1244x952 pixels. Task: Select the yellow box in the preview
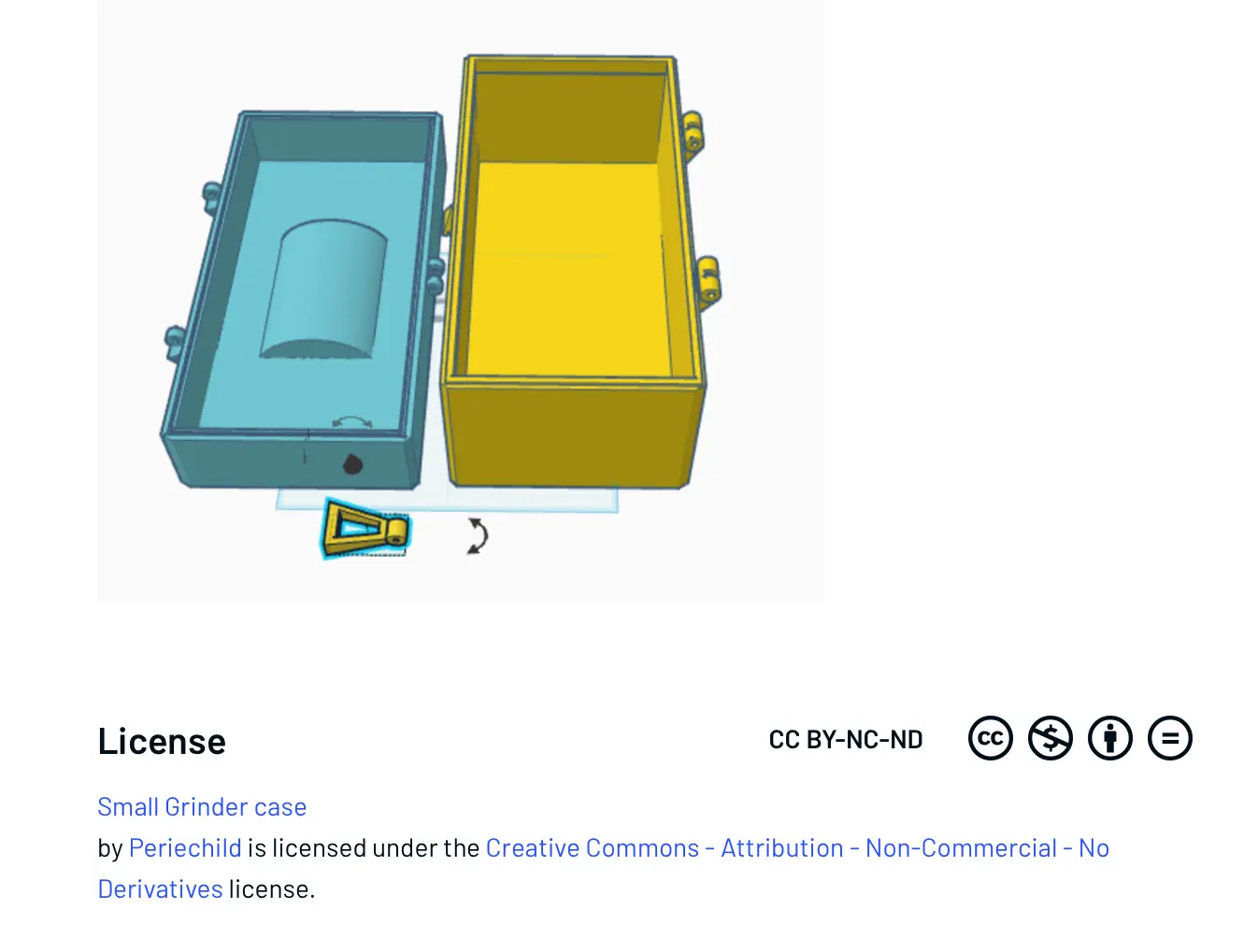pos(575,271)
